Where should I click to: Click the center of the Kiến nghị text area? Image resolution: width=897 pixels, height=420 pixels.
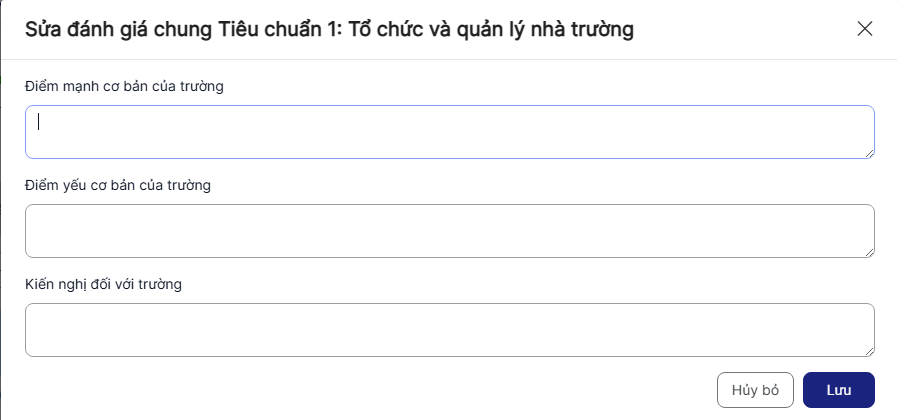click(449, 330)
